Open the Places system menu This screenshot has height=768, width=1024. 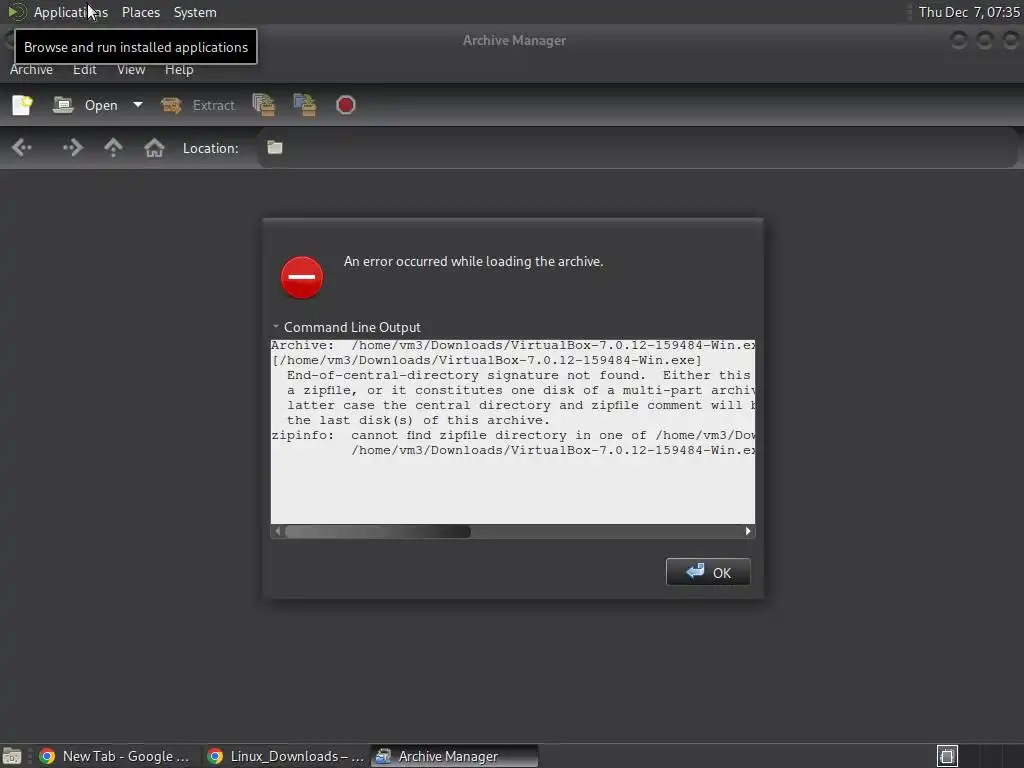pos(141,12)
